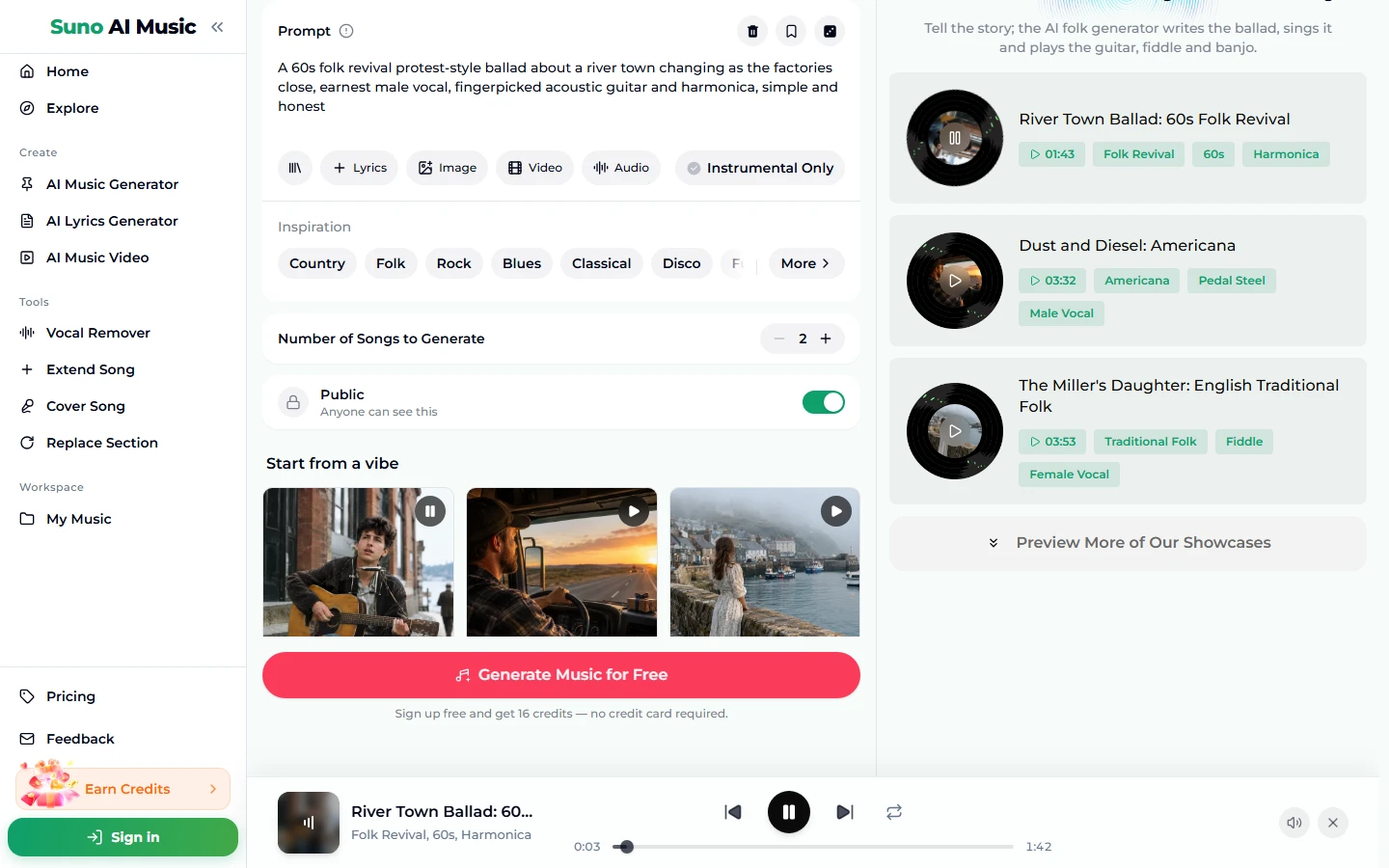This screenshot has width=1389, height=868.
Task: Play The Miller's Daughter showcase track
Action: point(955,431)
